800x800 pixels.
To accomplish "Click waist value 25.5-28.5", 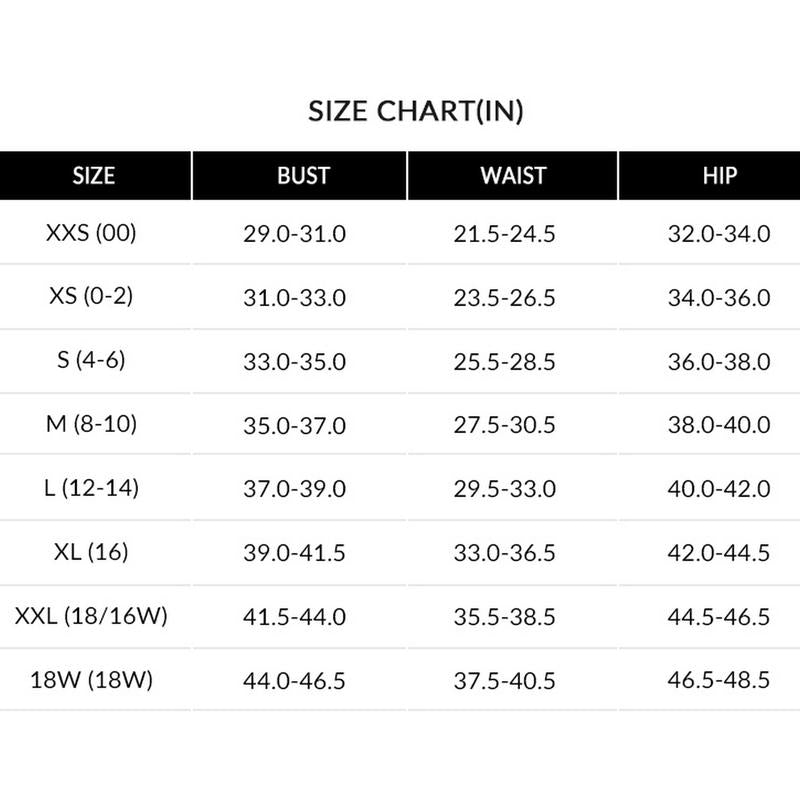I will coord(505,362).
